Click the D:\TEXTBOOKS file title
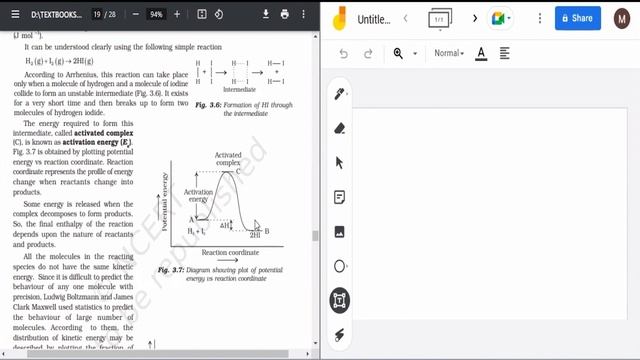Image resolution: width=640 pixels, height=360 pixels. coord(56,15)
